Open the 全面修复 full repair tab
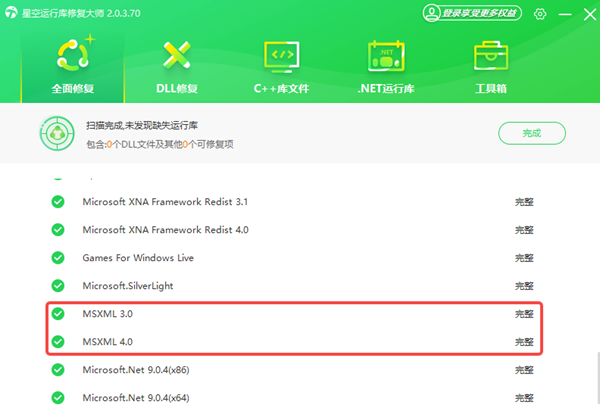This screenshot has width=600, height=411. point(73,67)
